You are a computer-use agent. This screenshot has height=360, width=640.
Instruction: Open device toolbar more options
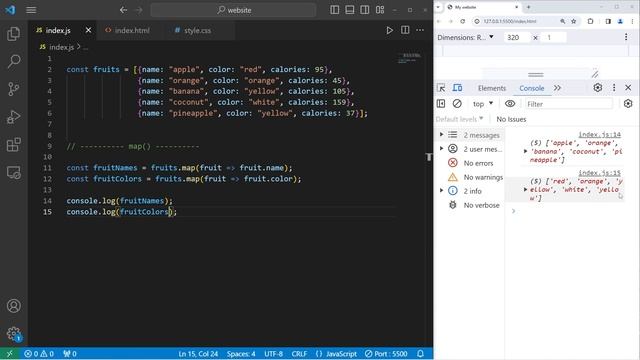coord(626,37)
